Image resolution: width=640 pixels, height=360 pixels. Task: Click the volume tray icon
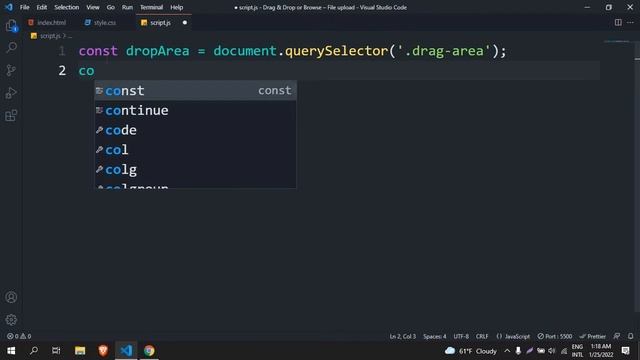coord(552,351)
